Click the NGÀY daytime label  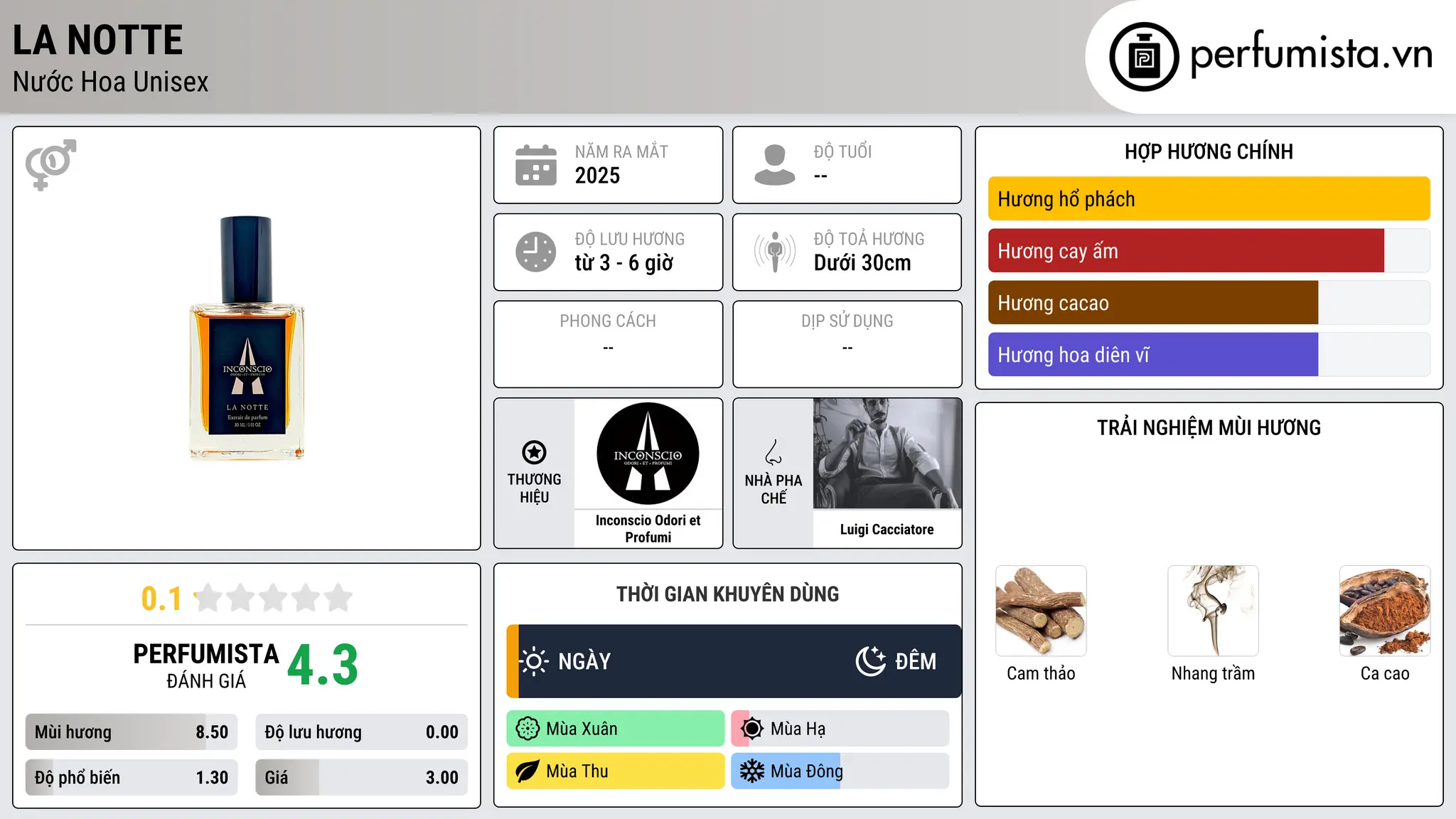[584, 661]
